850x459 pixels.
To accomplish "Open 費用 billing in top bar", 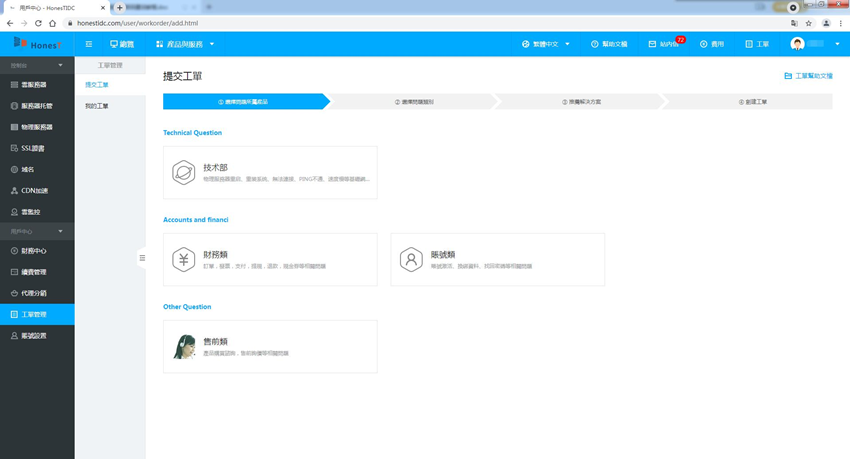I will click(712, 44).
